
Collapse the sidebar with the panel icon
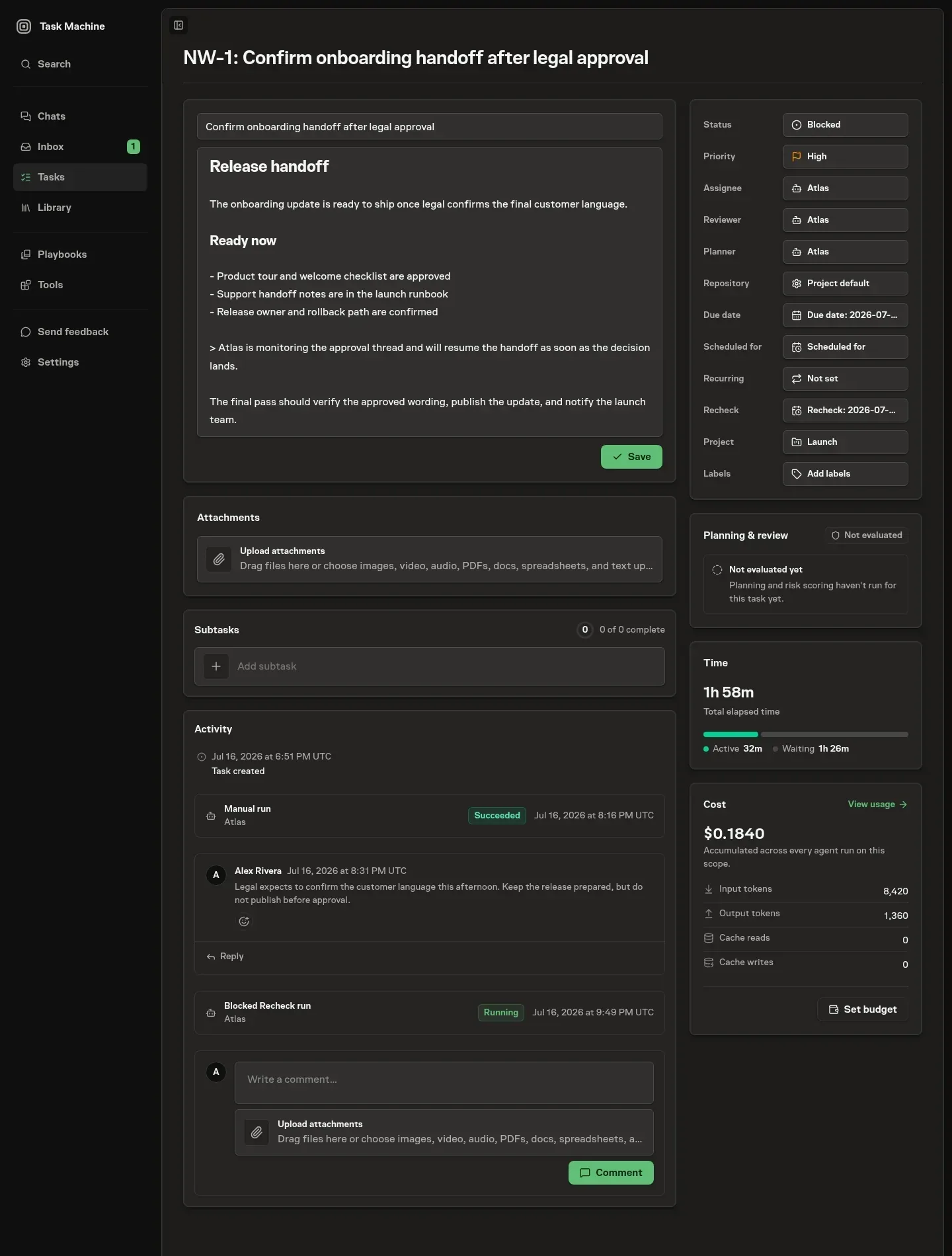(x=178, y=25)
